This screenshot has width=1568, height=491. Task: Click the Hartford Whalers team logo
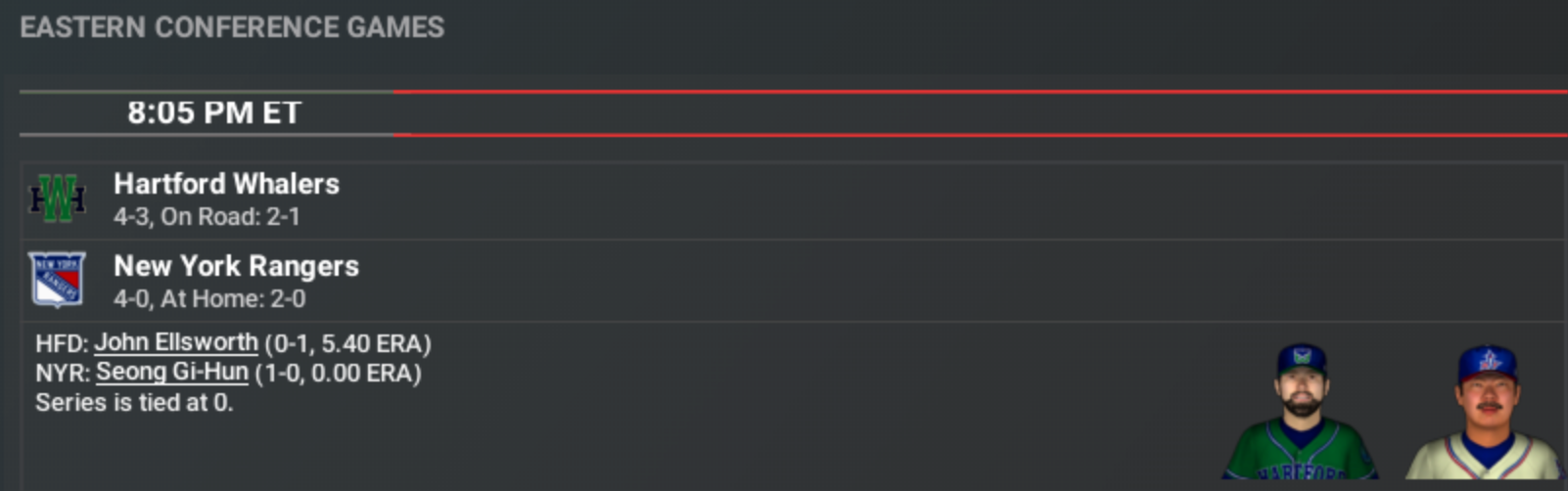coord(58,199)
